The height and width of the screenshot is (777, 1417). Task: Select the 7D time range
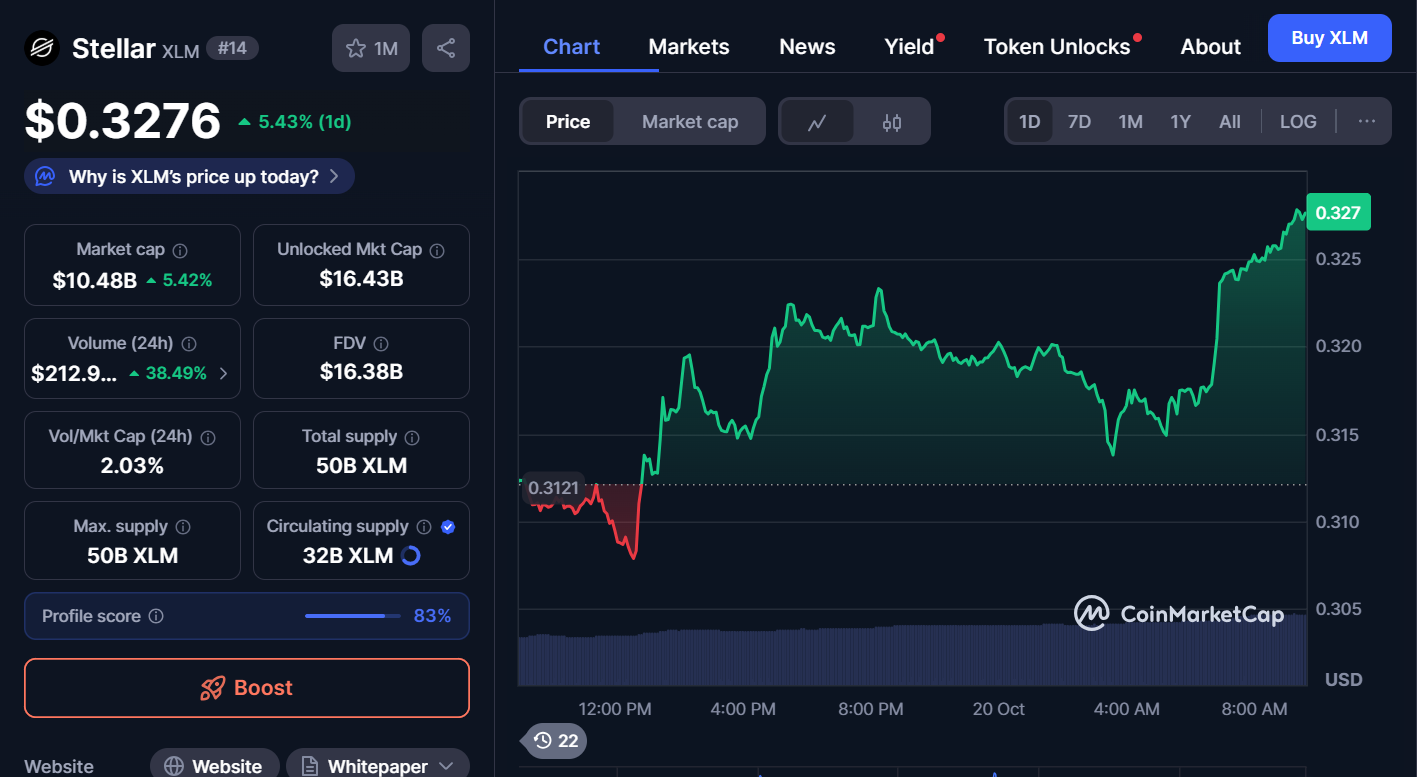(x=1079, y=121)
